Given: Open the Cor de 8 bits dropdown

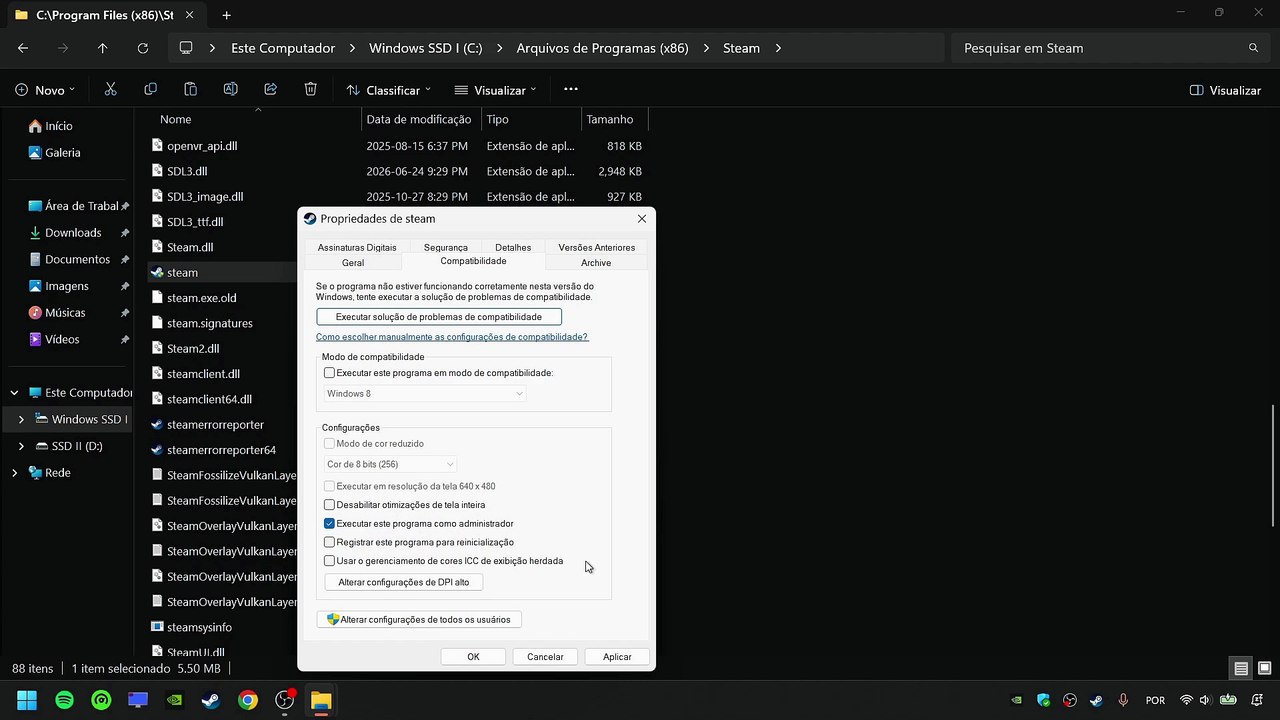Looking at the screenshot, I should coord(390,464).
